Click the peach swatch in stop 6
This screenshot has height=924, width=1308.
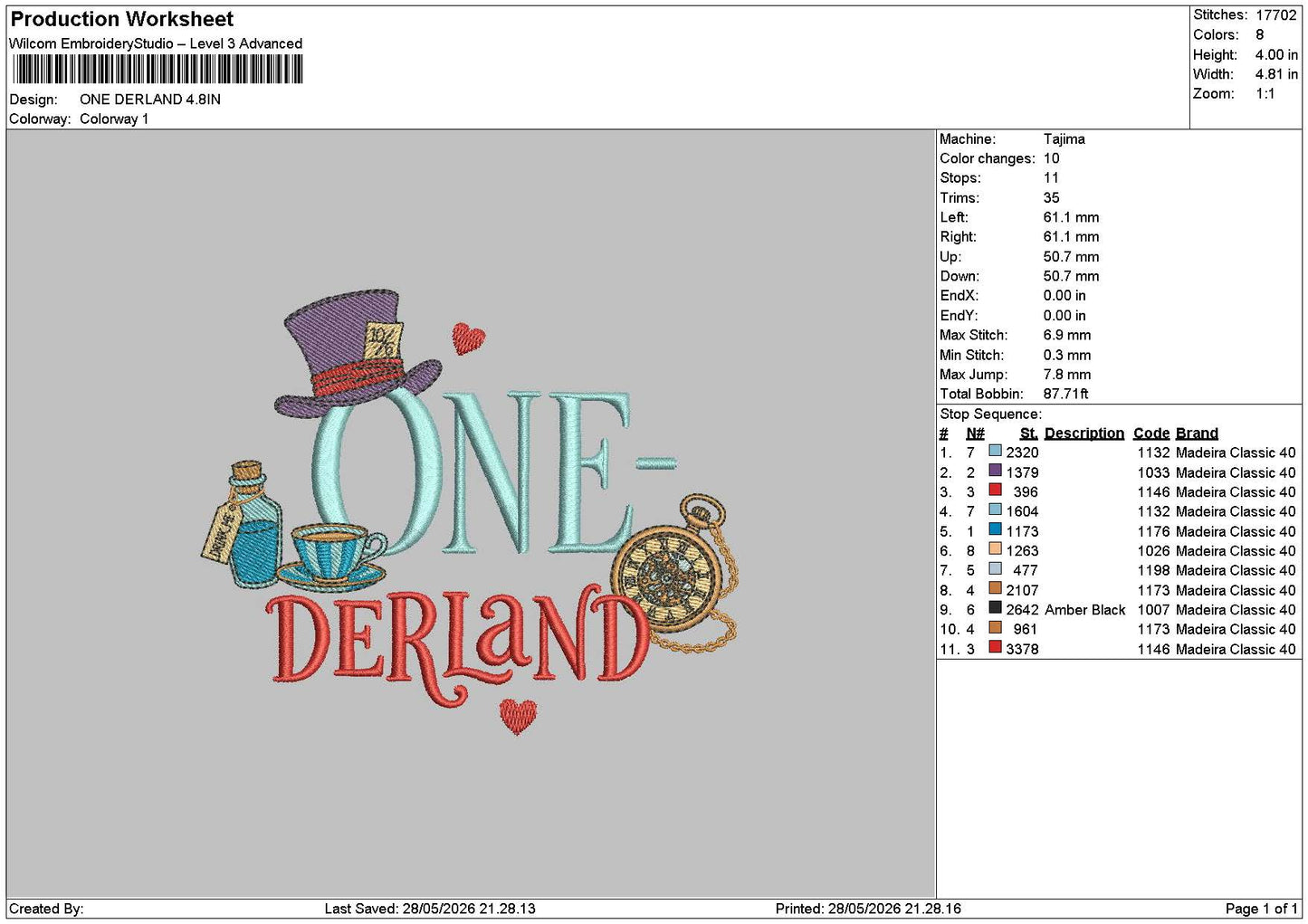(x=995, y=550)
